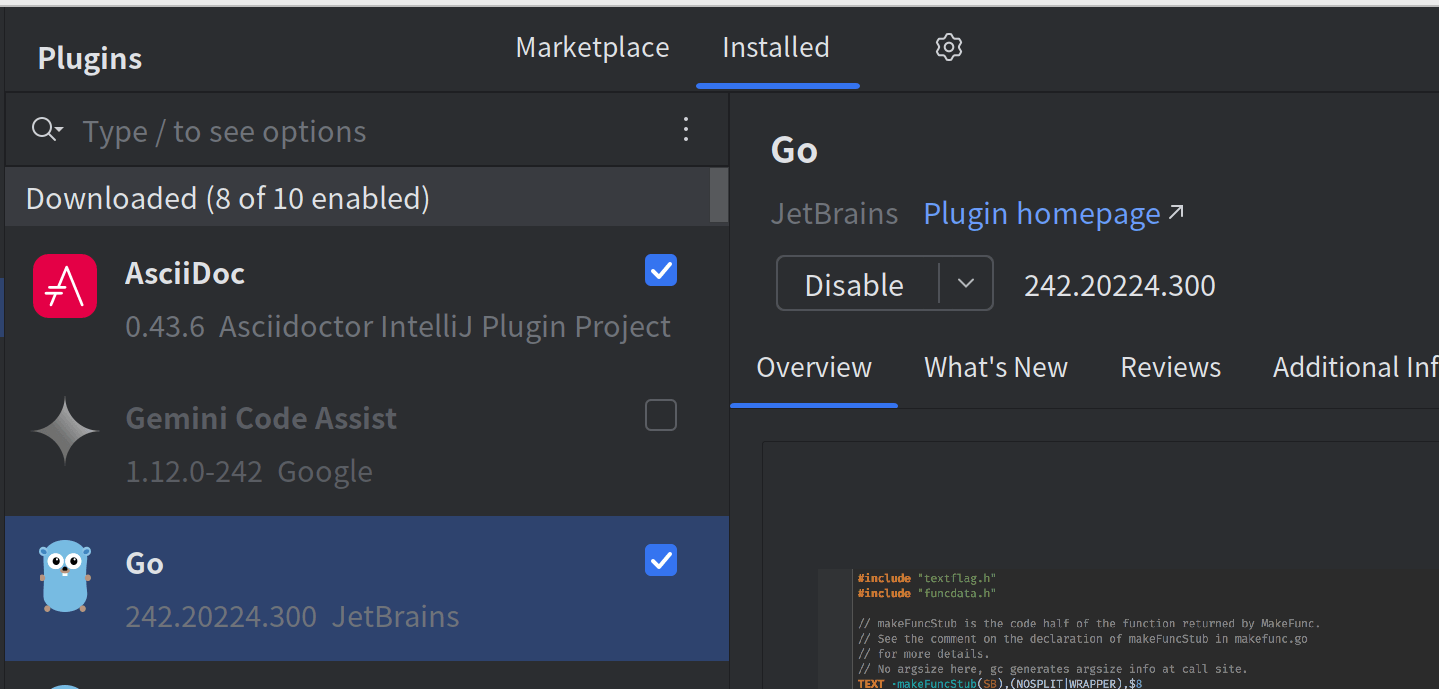Viewport: 1439px width, 689px height.
Task: Click the AsciiDoc plugin logo
Action: (65, 286)
